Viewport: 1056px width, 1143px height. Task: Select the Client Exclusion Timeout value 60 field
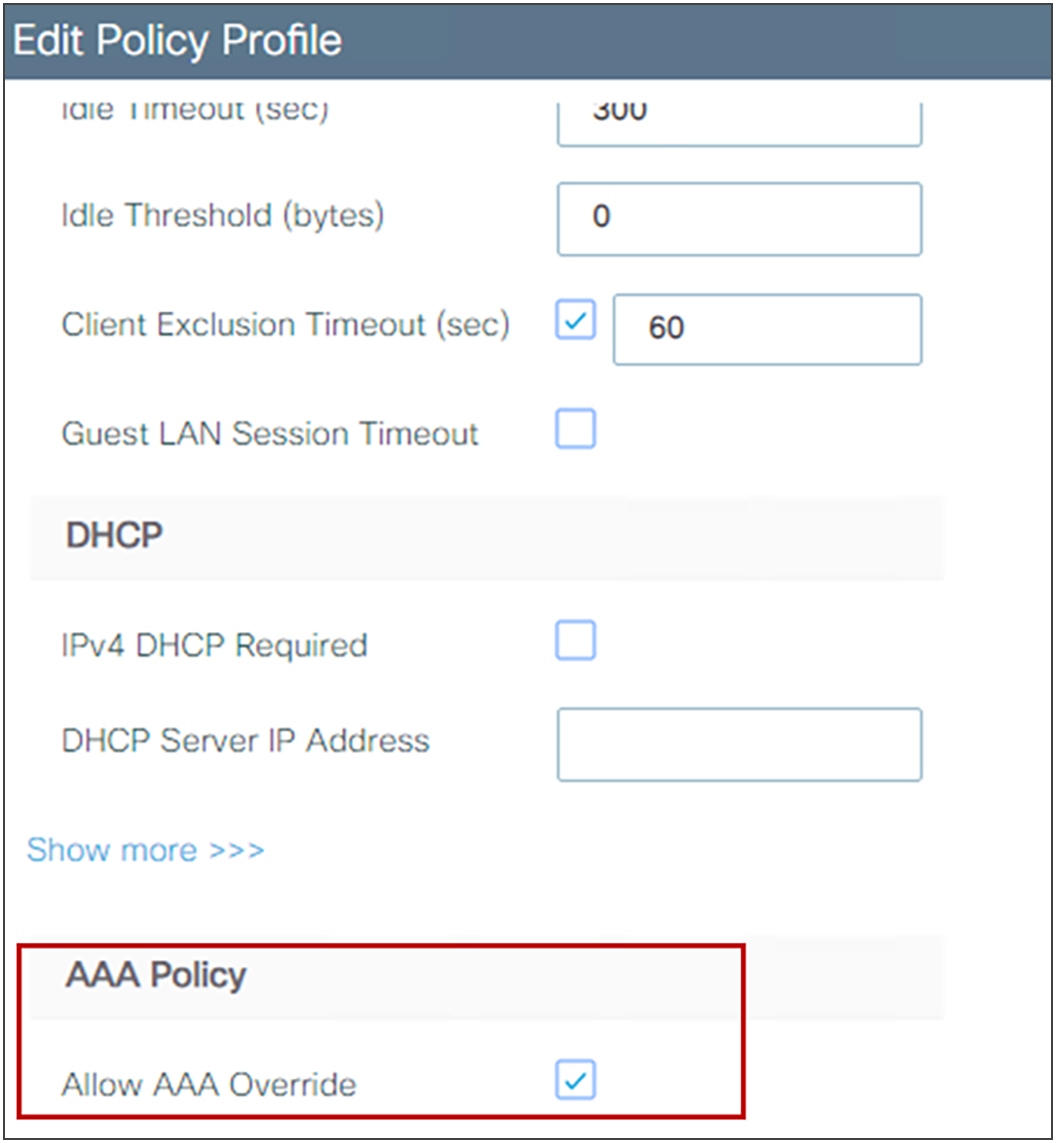click(x=767, y=329)
